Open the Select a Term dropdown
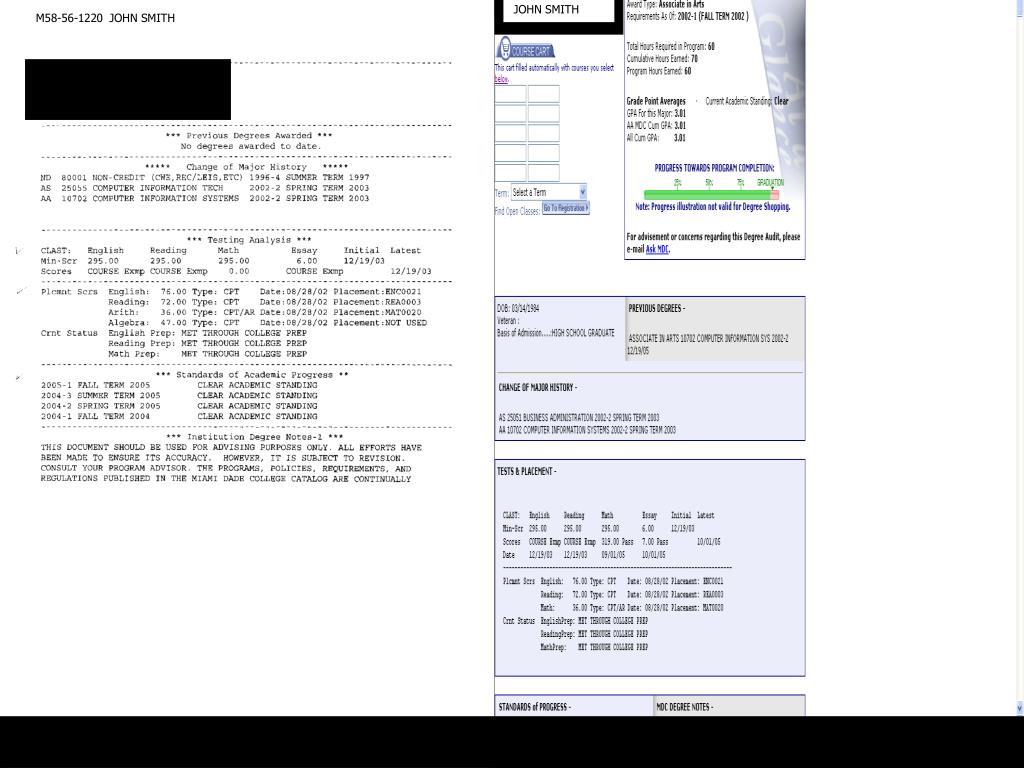Screen dimensions: 1024x768 (x=549, y=192)
